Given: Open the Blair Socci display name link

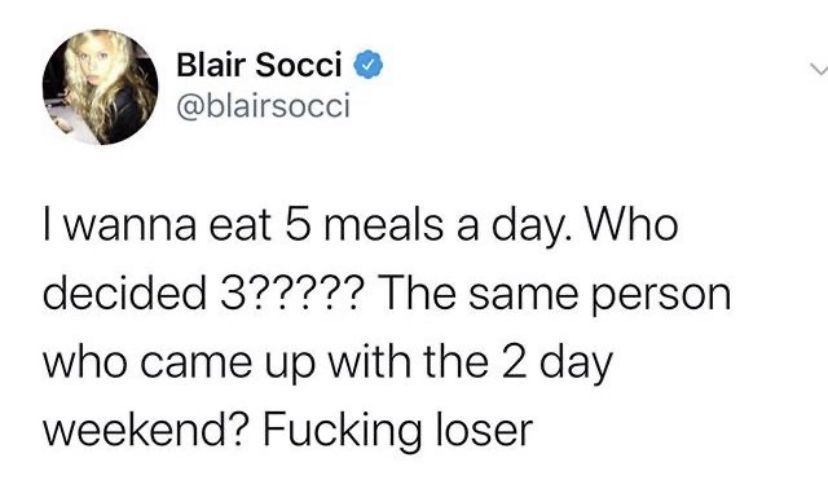Looking at the screenshot, I should (259, 65).
